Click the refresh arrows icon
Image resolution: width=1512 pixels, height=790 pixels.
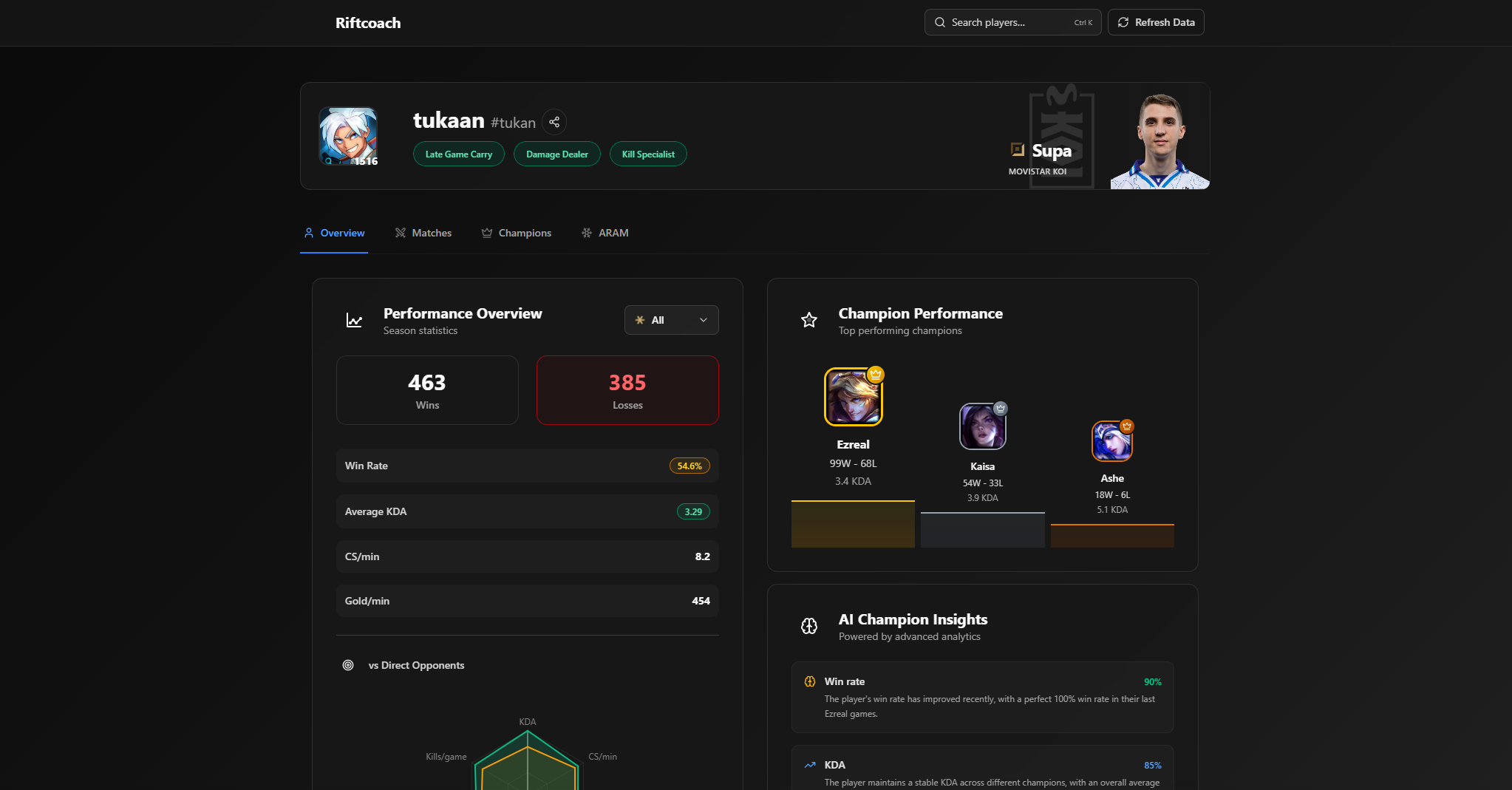coord(1123,22)
